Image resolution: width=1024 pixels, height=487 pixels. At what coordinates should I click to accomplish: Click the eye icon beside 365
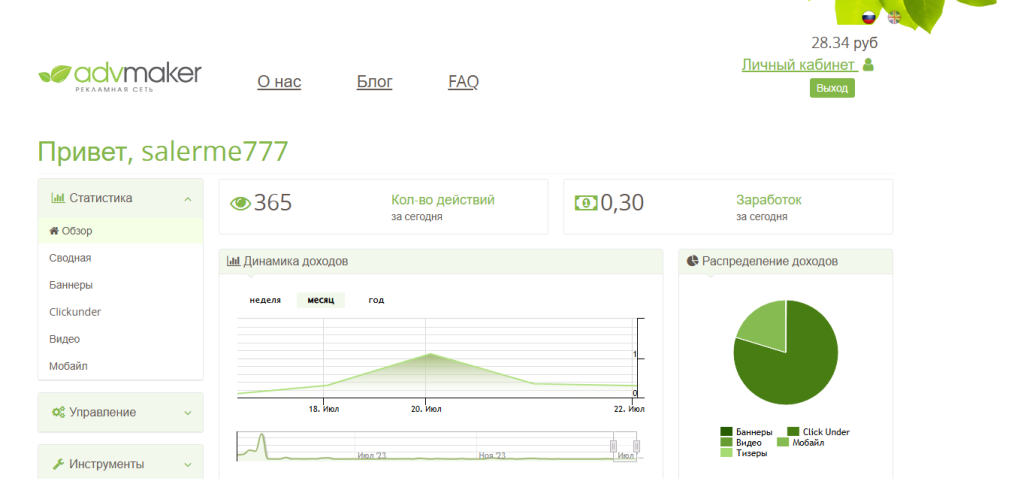[240, 204]
